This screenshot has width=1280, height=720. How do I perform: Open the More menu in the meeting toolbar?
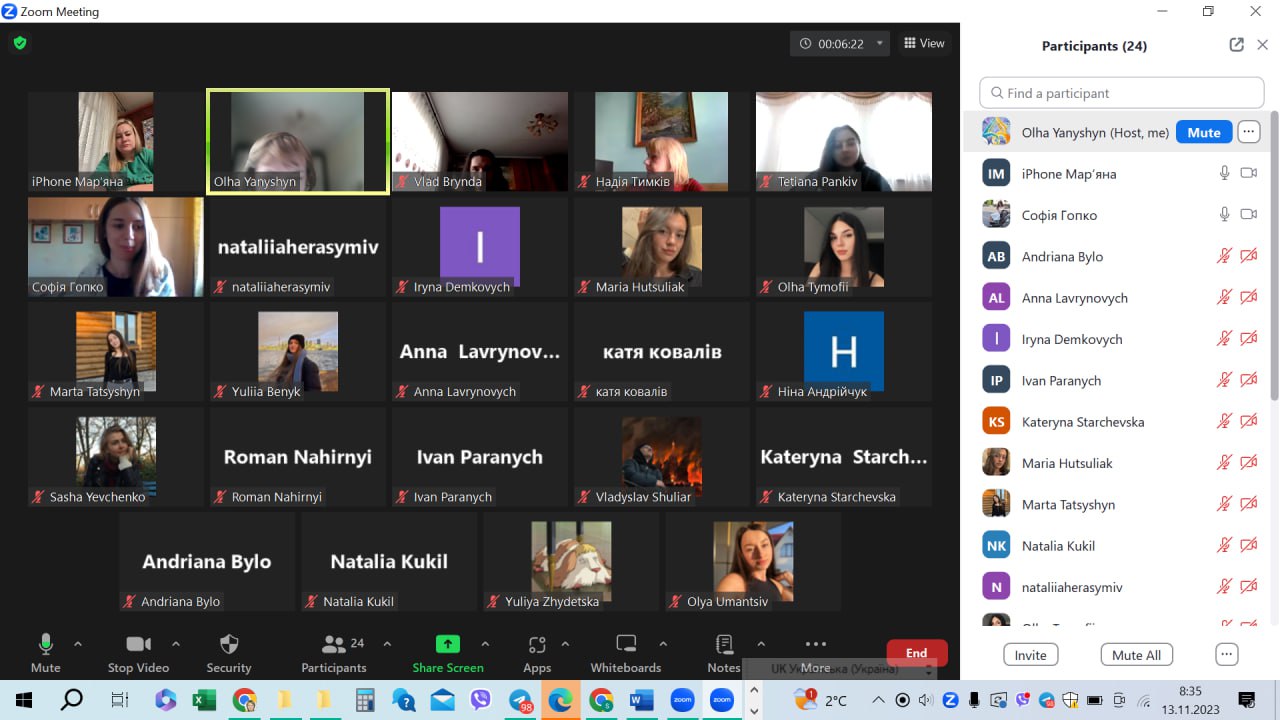(815, 644)
